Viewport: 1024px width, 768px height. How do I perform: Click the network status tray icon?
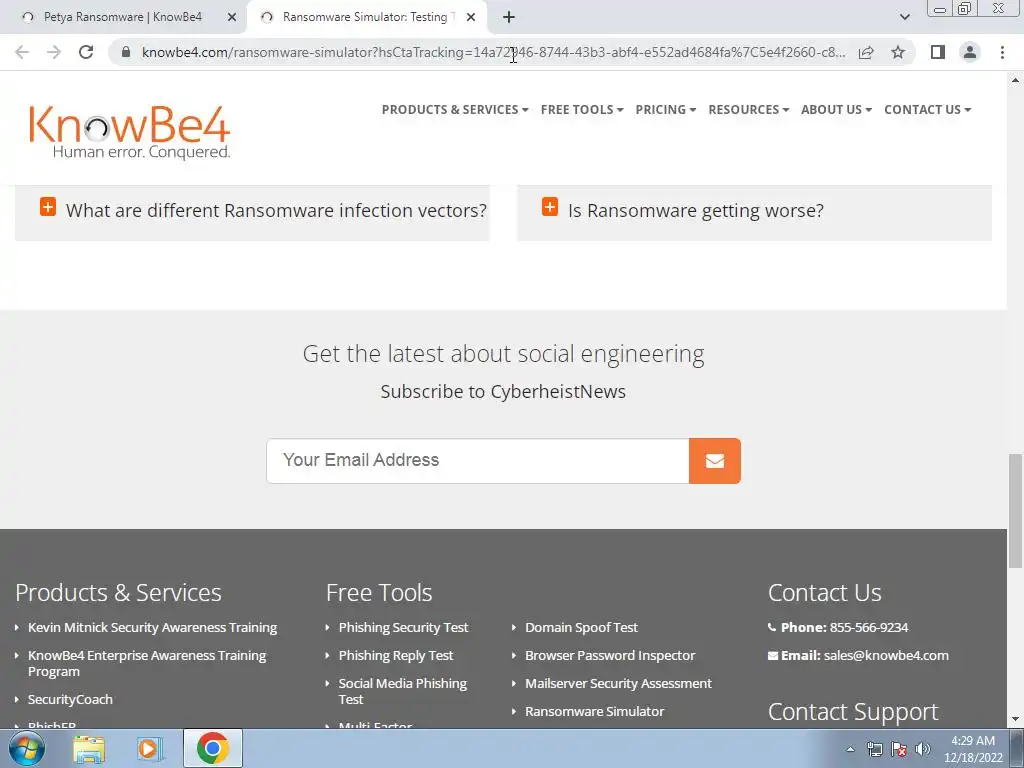pos(874,749)
